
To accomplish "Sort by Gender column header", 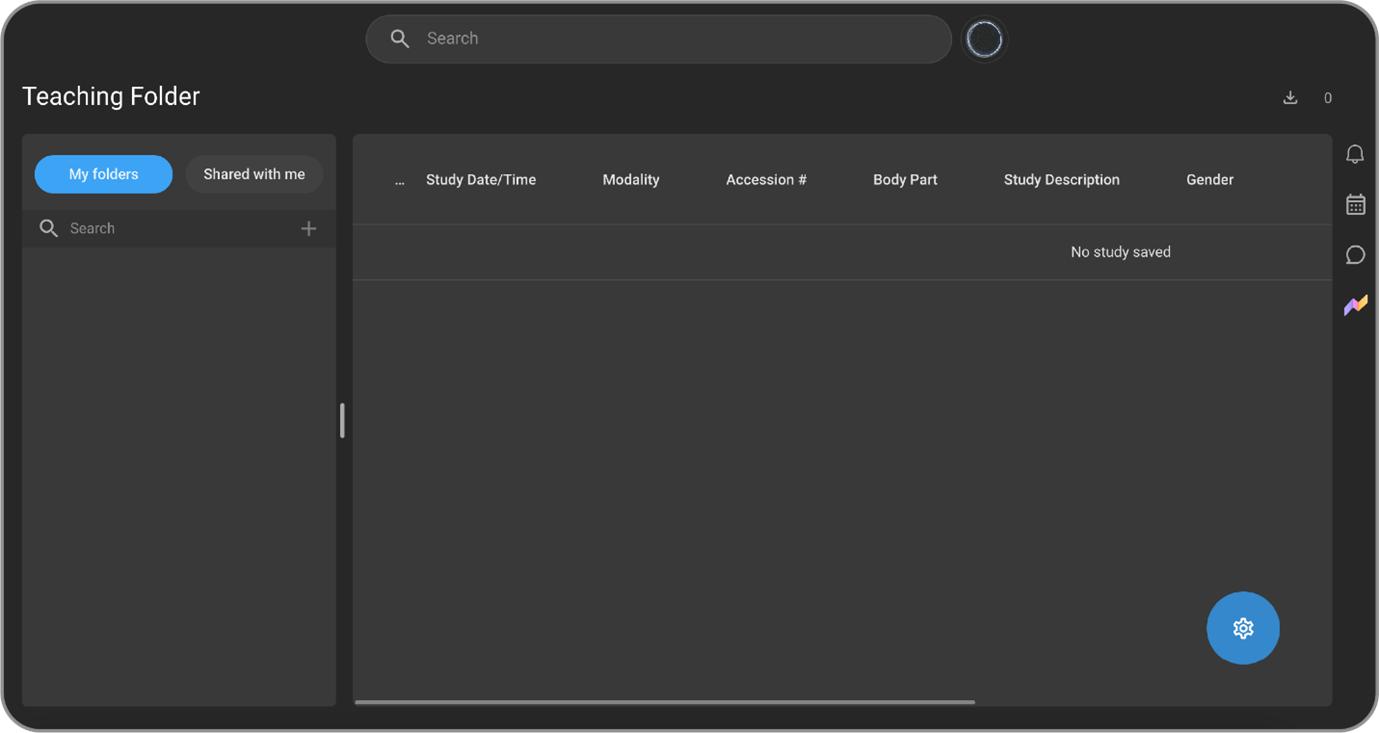I will pos(1210,180).
